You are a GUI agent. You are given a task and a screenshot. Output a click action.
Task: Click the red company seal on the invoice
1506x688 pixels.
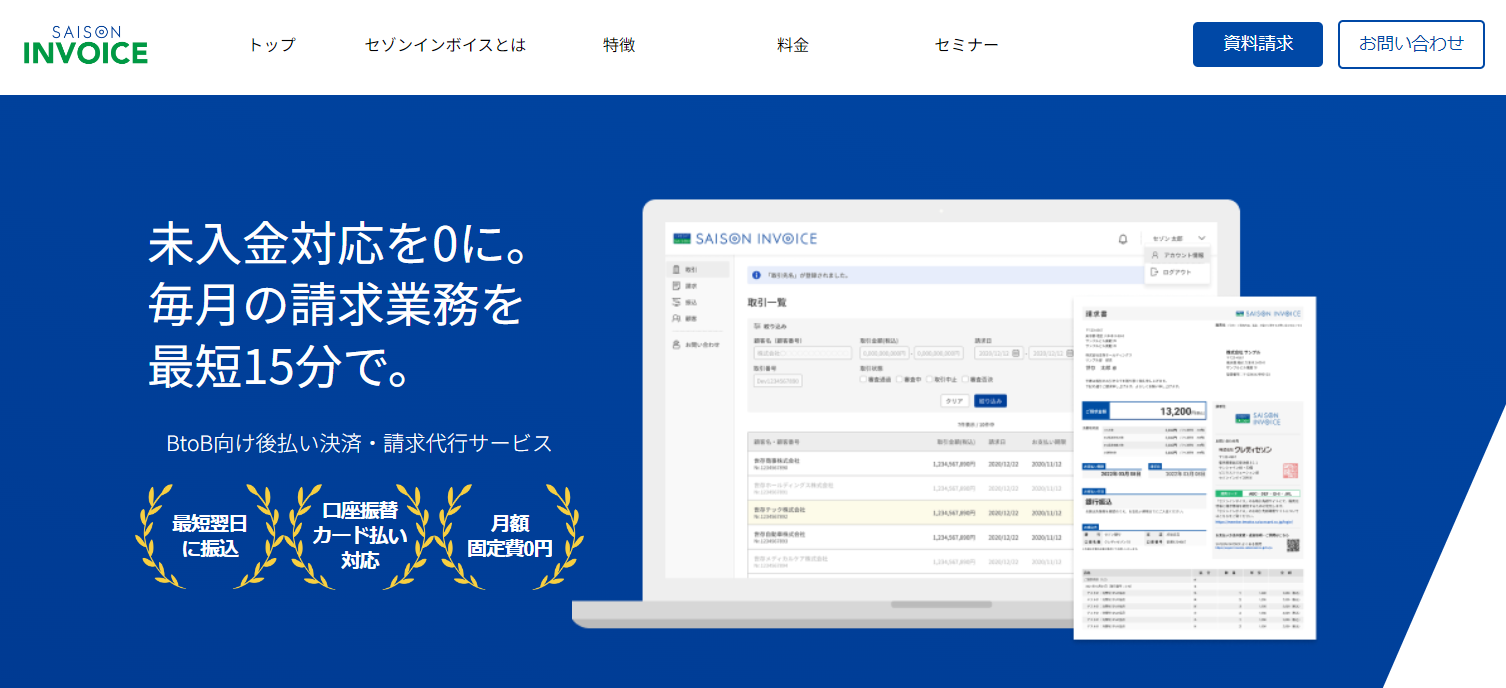1291,469
